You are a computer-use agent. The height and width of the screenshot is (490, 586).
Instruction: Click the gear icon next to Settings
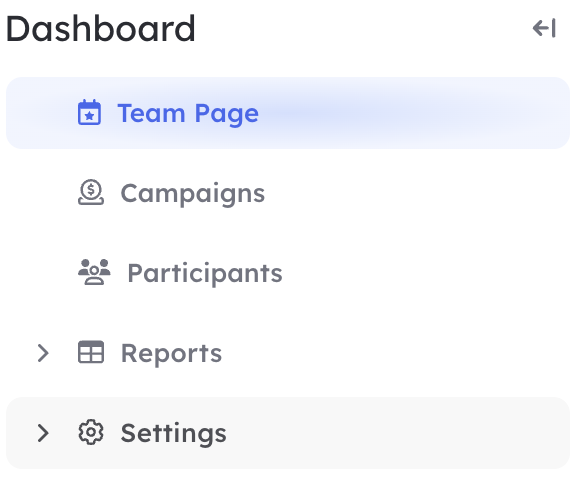91,432
